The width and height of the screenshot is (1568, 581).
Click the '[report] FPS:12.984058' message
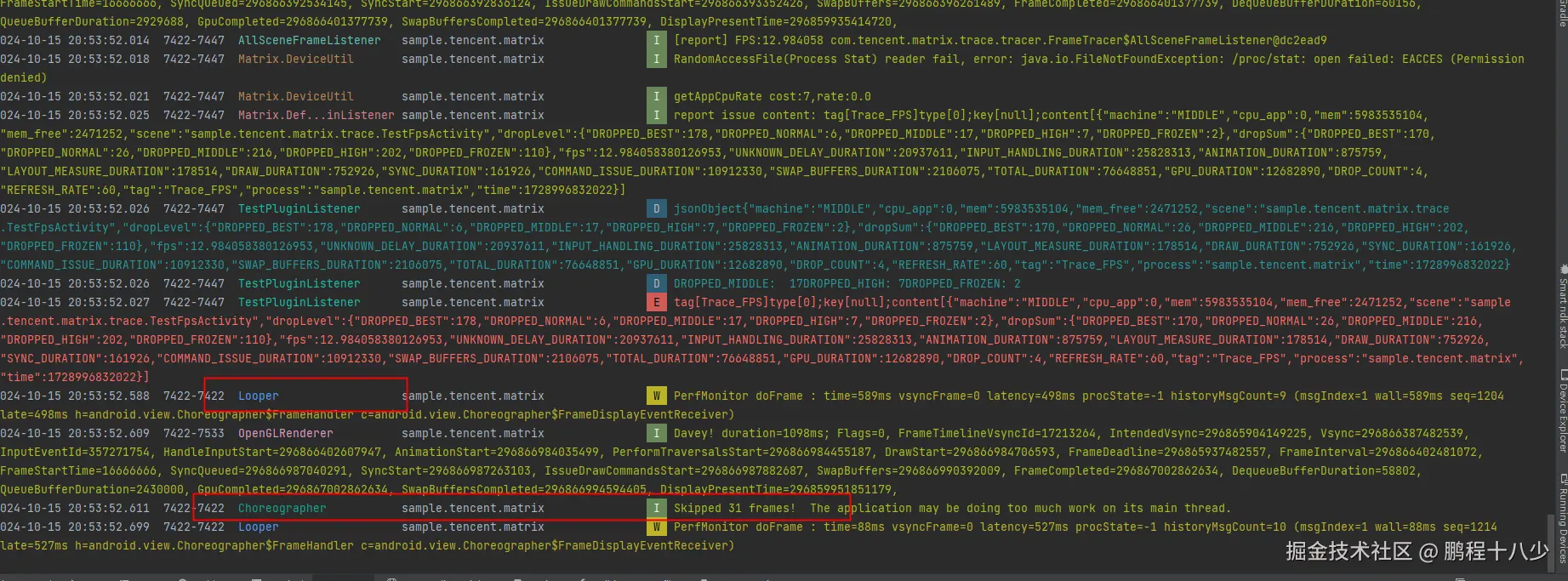coord(1000,40)
